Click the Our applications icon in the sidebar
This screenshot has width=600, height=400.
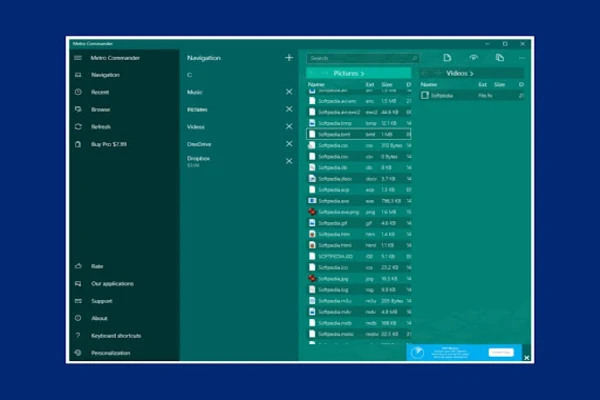[78, 284]
